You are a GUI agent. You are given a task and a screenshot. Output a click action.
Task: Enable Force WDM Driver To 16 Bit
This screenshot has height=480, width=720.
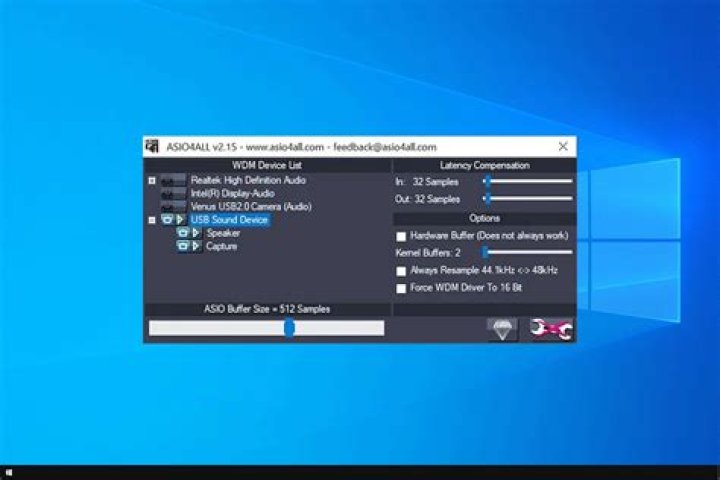click(402, 288)
